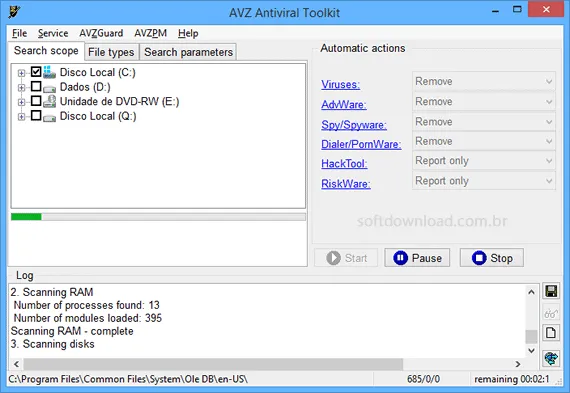Switch to the File types tab

(111, 52)
